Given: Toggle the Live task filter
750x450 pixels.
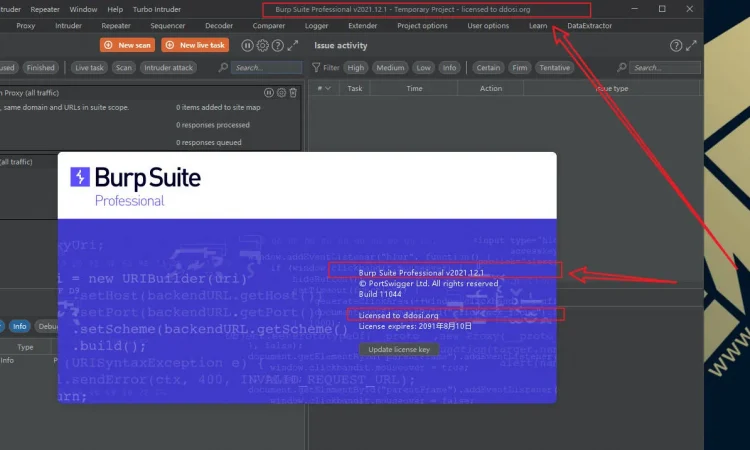Looking at the screenshot, I should pos(89,67).
